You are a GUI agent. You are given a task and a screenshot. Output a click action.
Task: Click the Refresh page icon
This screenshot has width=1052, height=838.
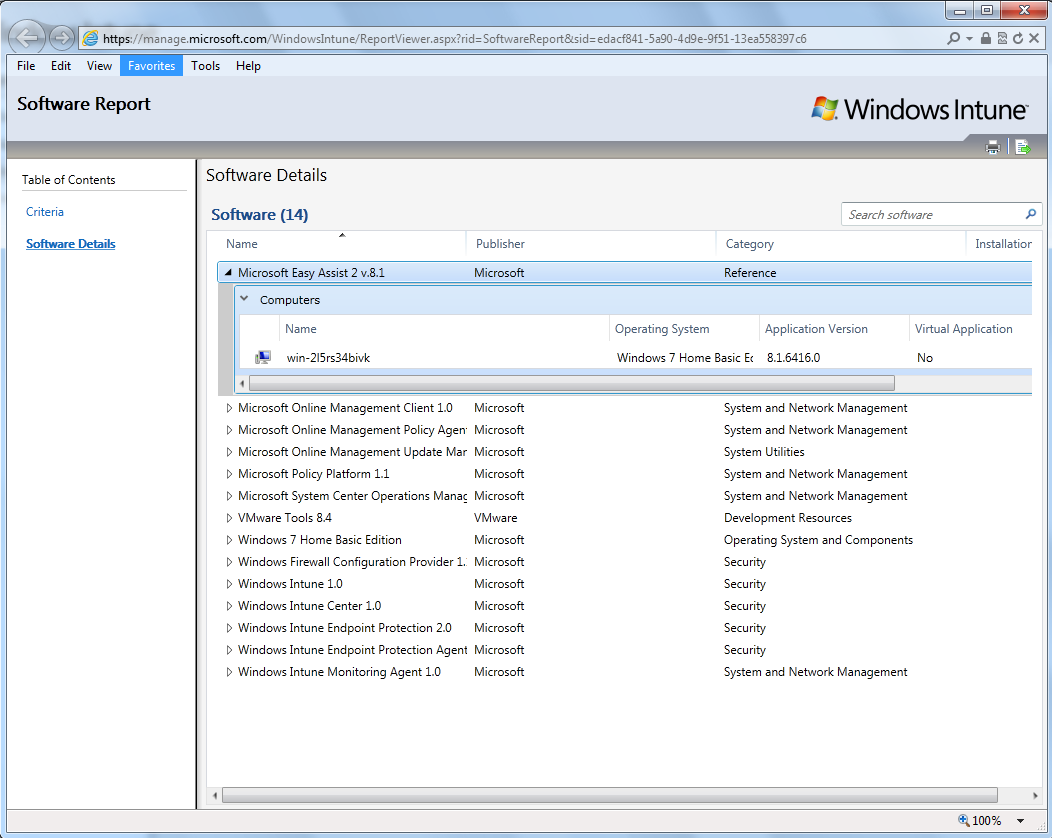pos(1018,39)
